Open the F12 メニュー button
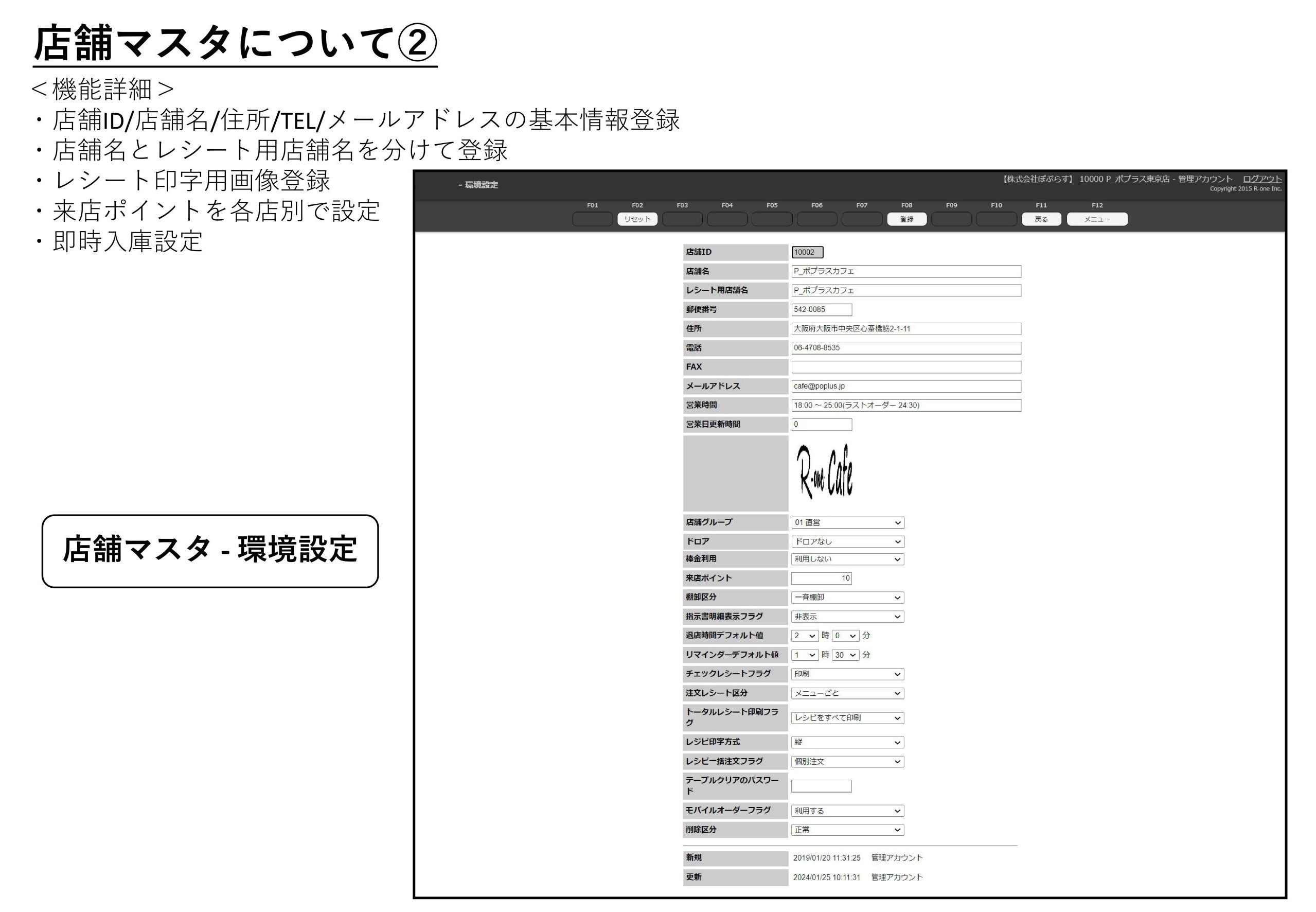 point(1097,219)
